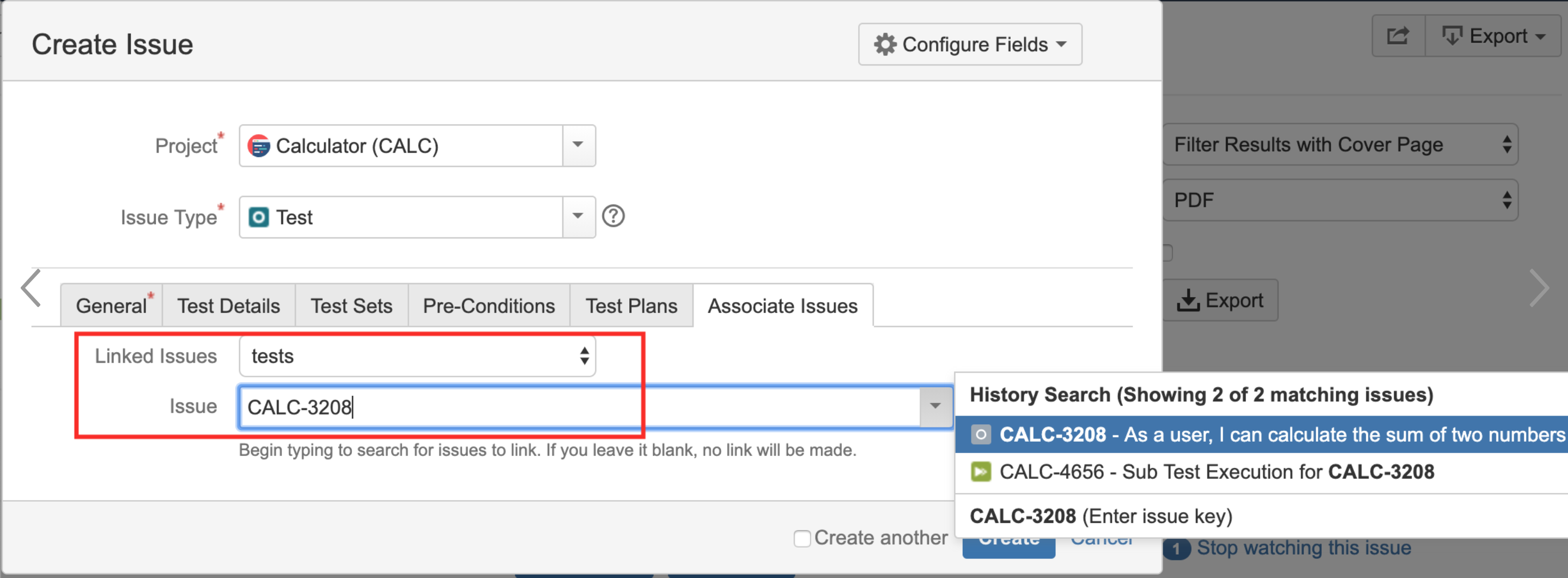Click the download Export button icon
This screenshot has width=1568, height=578.
click(1188, 300)
